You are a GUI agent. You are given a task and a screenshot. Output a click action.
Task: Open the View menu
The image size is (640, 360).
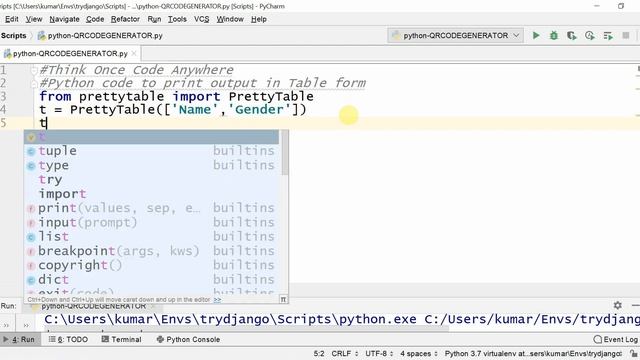tap(34, 19)
